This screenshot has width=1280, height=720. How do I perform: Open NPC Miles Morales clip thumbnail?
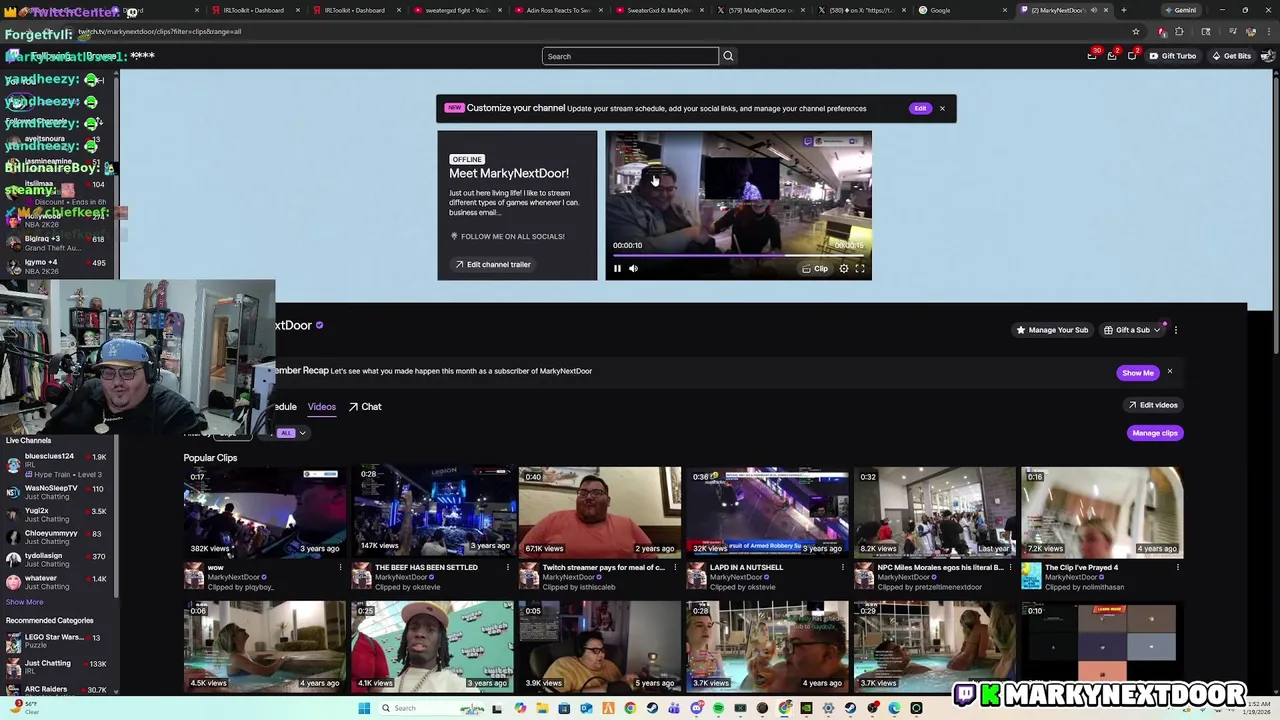pyautogui.click(x=935, y=511)
